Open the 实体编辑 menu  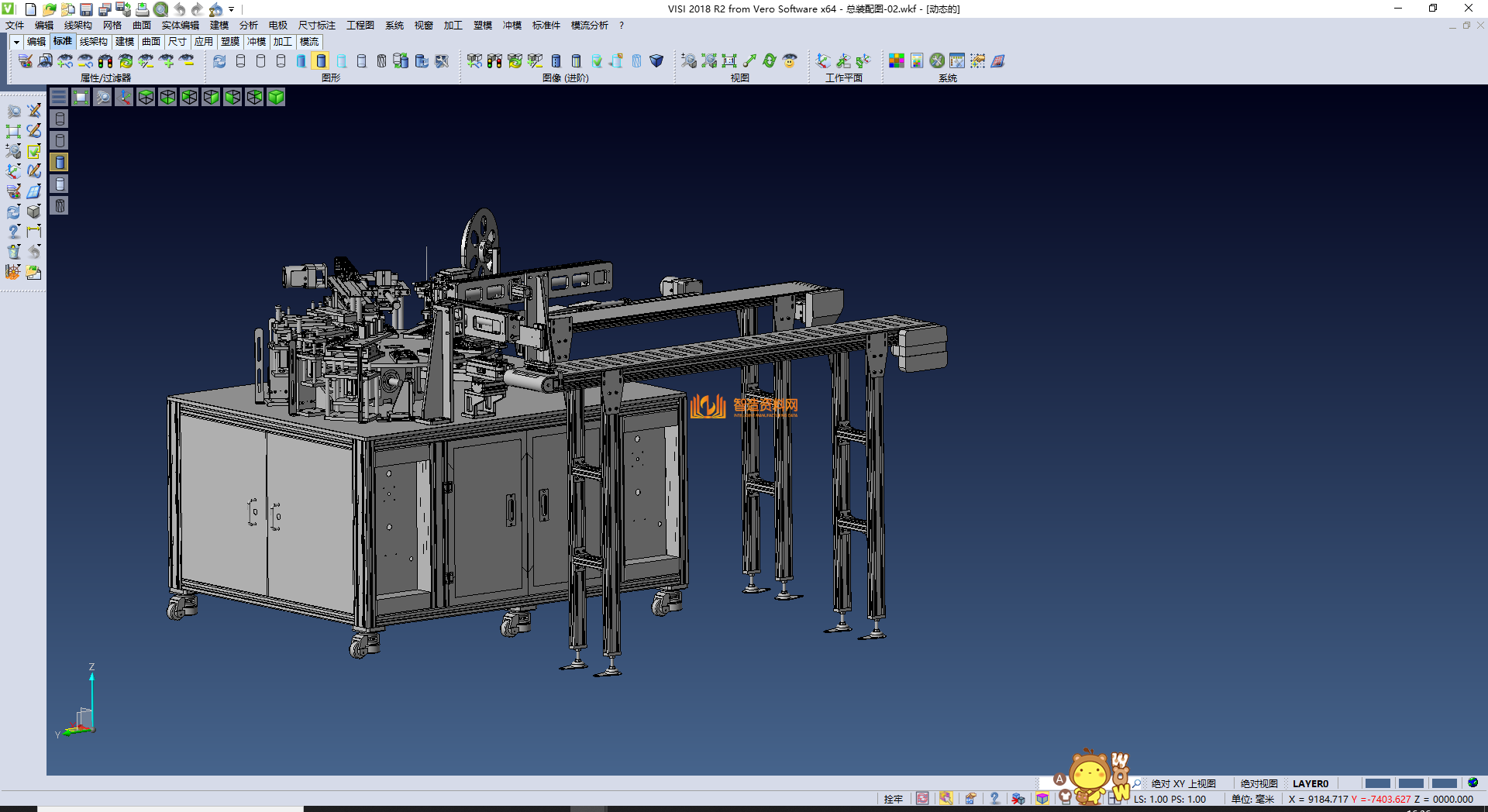(x=180, y=26)
